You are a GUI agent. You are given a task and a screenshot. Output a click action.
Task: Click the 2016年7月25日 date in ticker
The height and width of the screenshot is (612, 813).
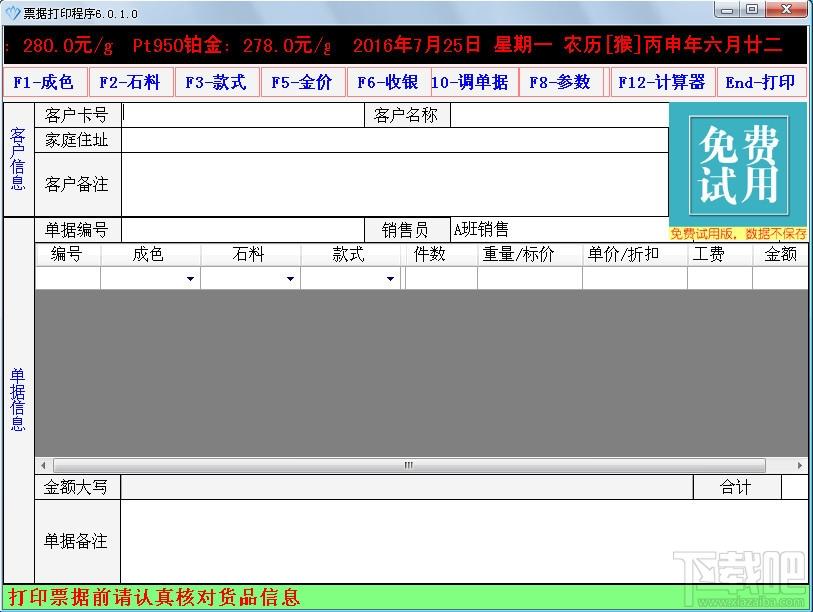(x=416, y=45)
